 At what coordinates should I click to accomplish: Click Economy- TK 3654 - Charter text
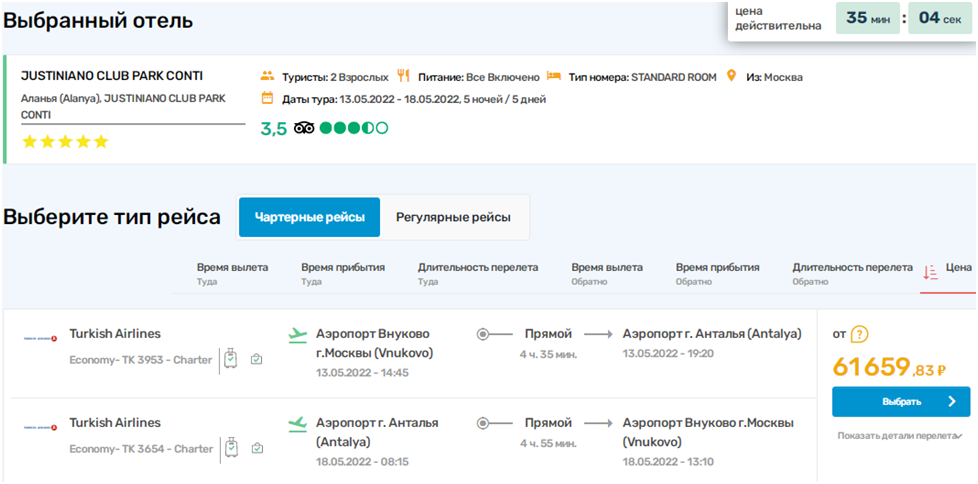coord(140,449)
